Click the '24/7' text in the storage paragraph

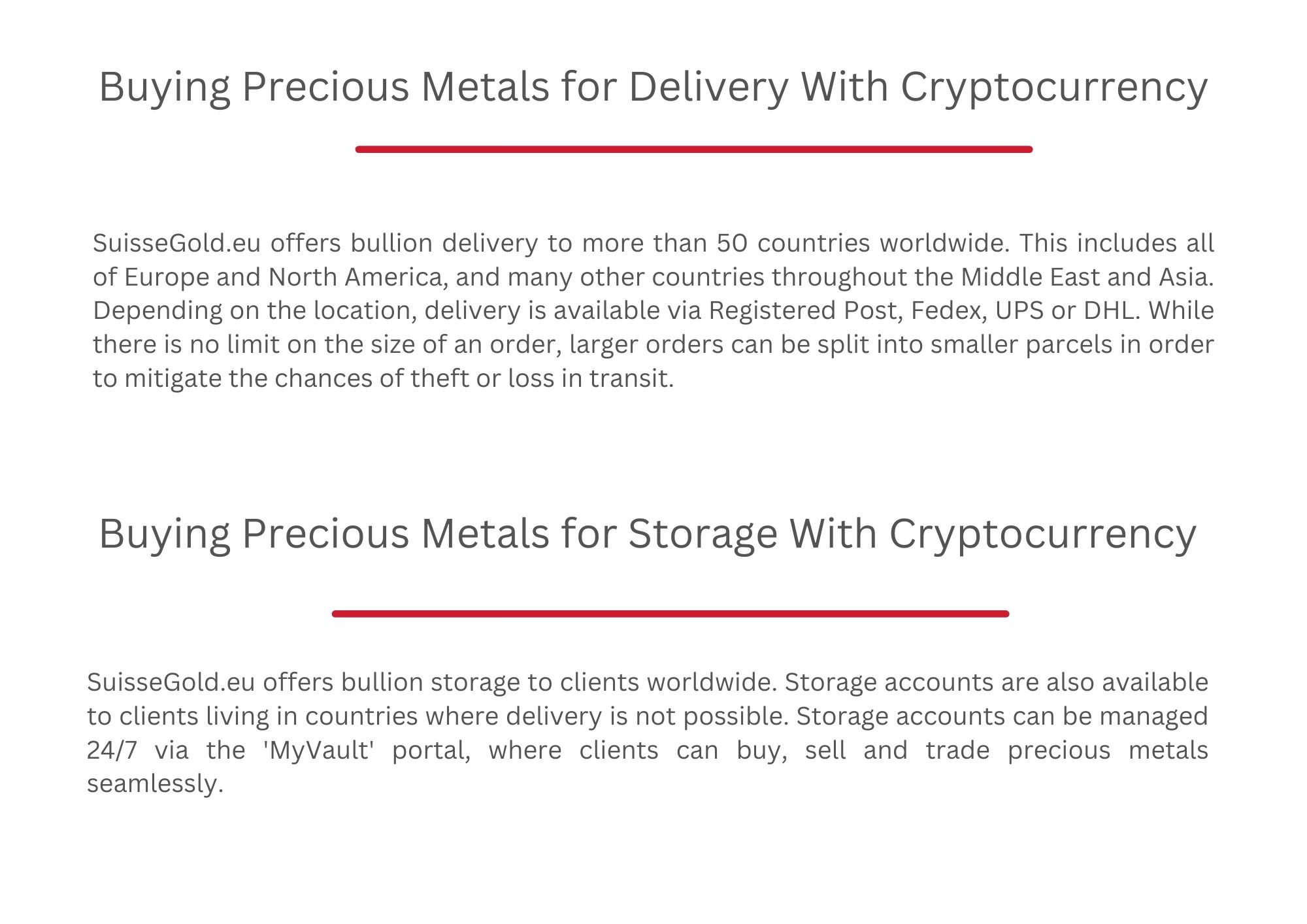[x=112, y=750]
